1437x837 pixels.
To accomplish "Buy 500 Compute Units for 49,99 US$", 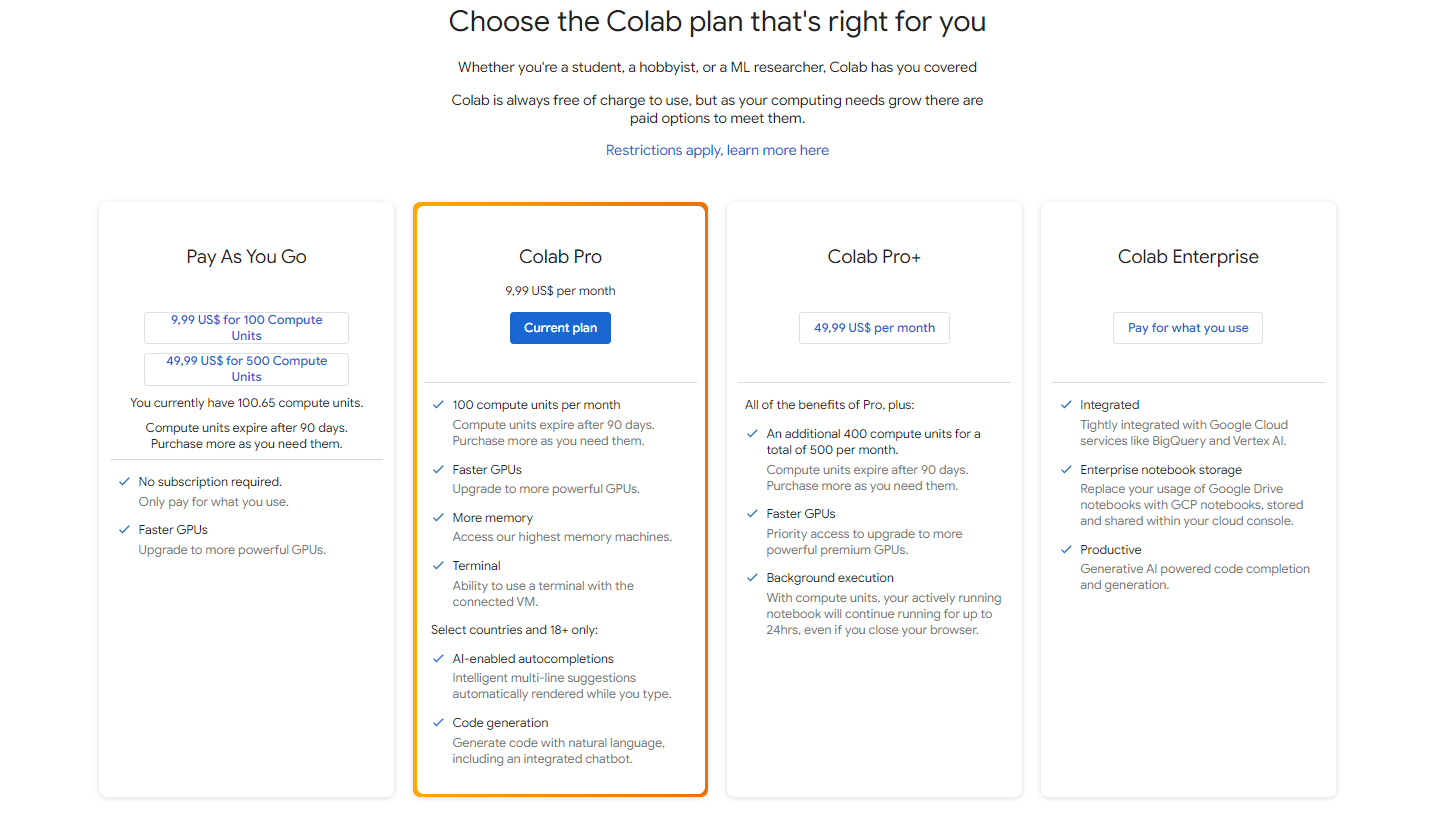I will pyautogui.click(x=246, y=369).
